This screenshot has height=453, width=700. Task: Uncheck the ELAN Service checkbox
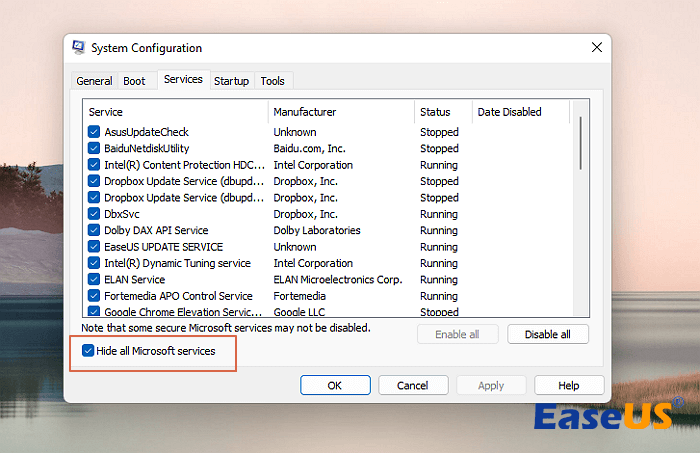tap(94, 280)
